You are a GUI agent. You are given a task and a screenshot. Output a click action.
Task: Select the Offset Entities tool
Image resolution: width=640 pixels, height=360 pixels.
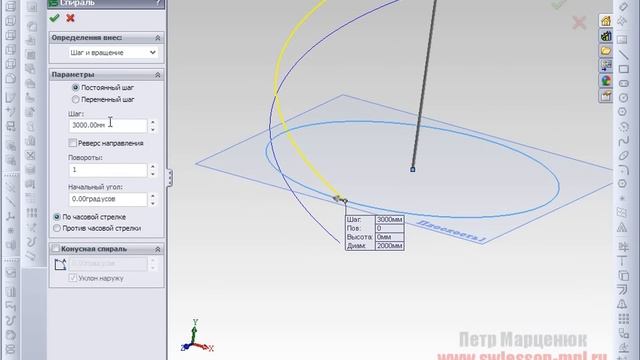[623, 290]
